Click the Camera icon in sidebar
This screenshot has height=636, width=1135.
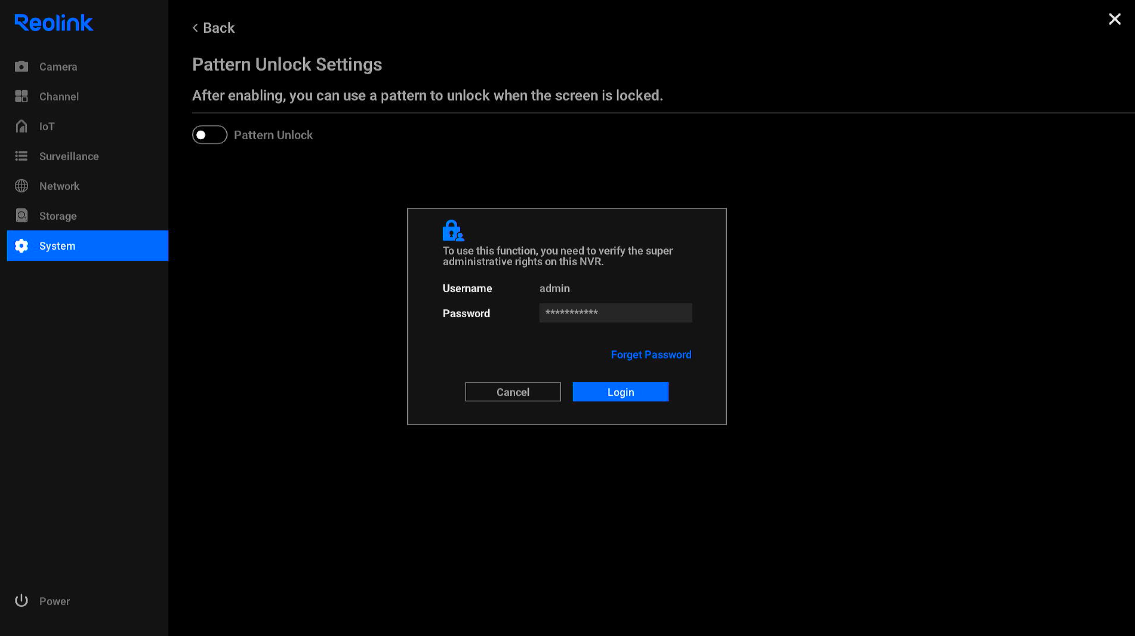pyautogui.click(x=22, y=67)
